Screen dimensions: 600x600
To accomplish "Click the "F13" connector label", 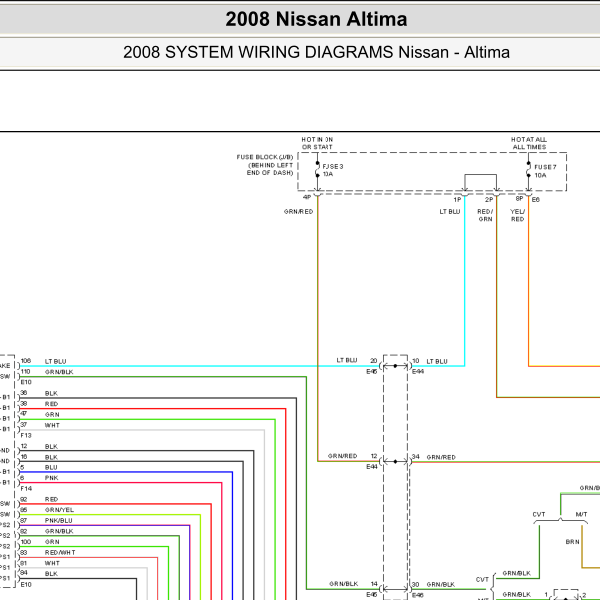I will pyautogui.click(x=26, y=435).
